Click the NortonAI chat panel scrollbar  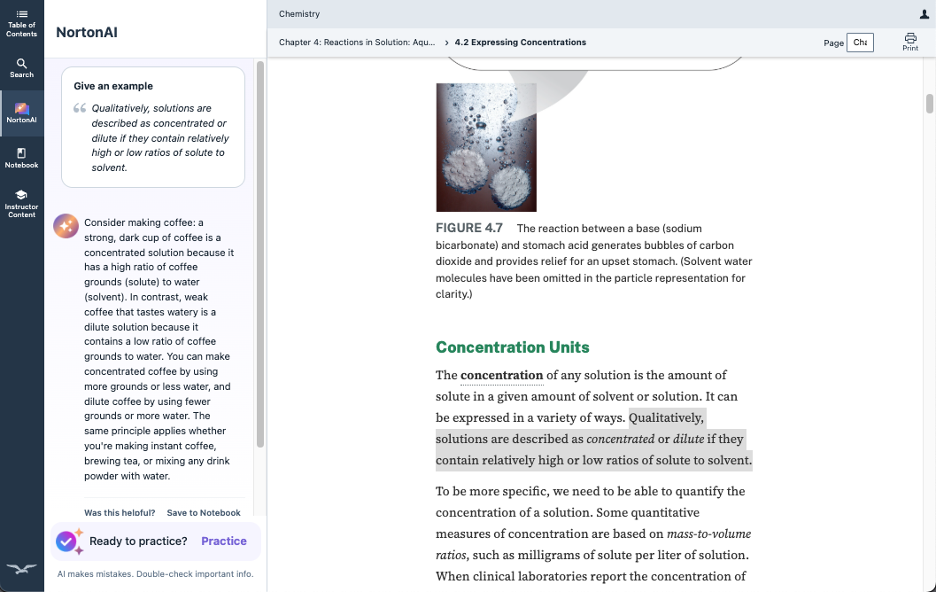(260, 254)
